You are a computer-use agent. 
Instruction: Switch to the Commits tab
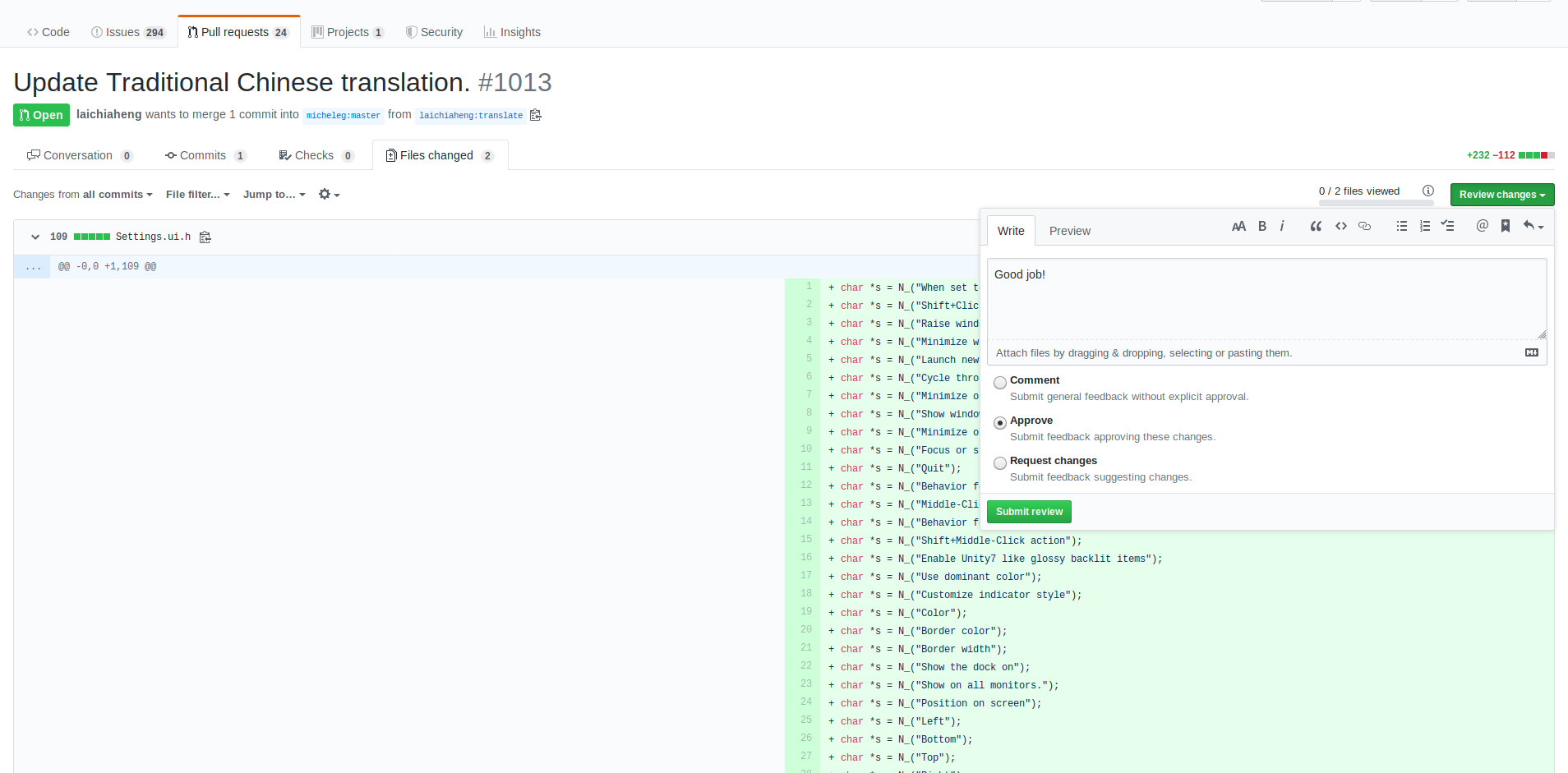pos(205,155)
